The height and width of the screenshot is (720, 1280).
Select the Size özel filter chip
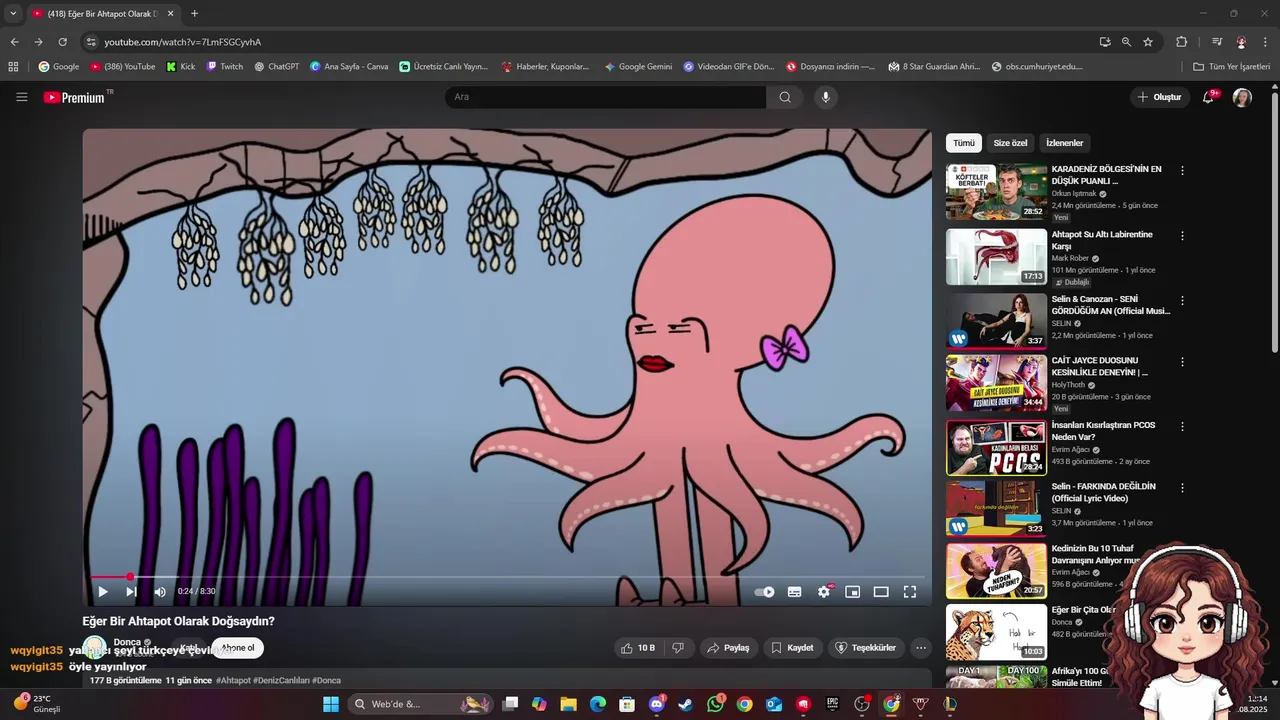click(1010, 143)
